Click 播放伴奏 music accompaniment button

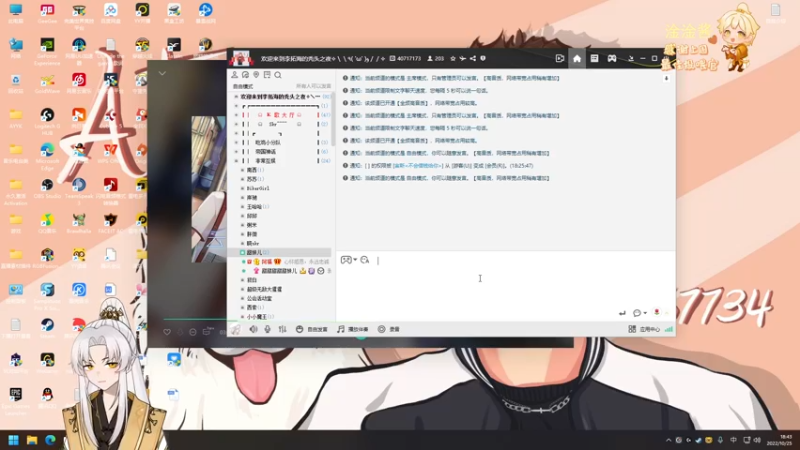point(353,329)
